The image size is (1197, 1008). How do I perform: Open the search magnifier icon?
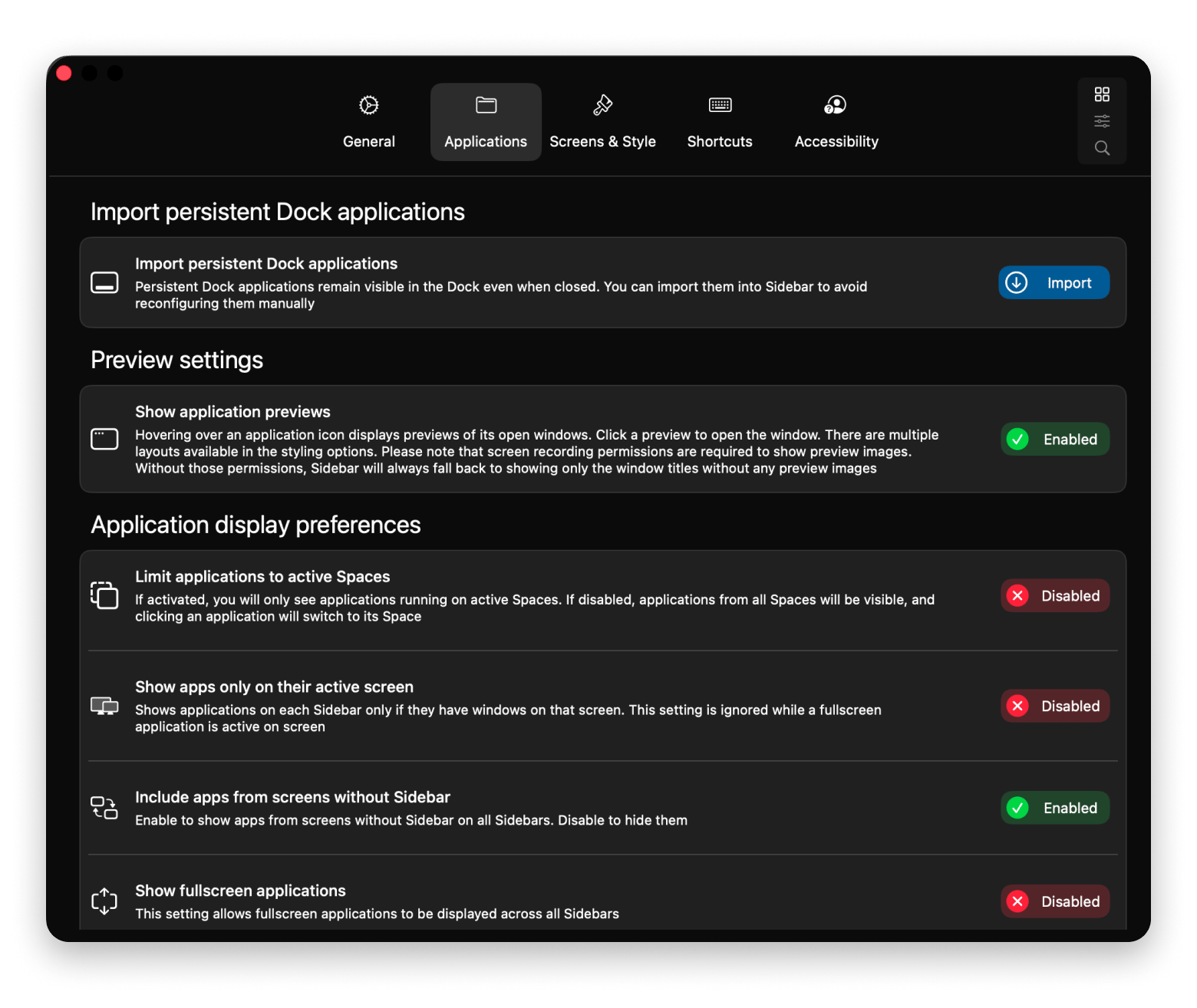[x=1102, y=148]
